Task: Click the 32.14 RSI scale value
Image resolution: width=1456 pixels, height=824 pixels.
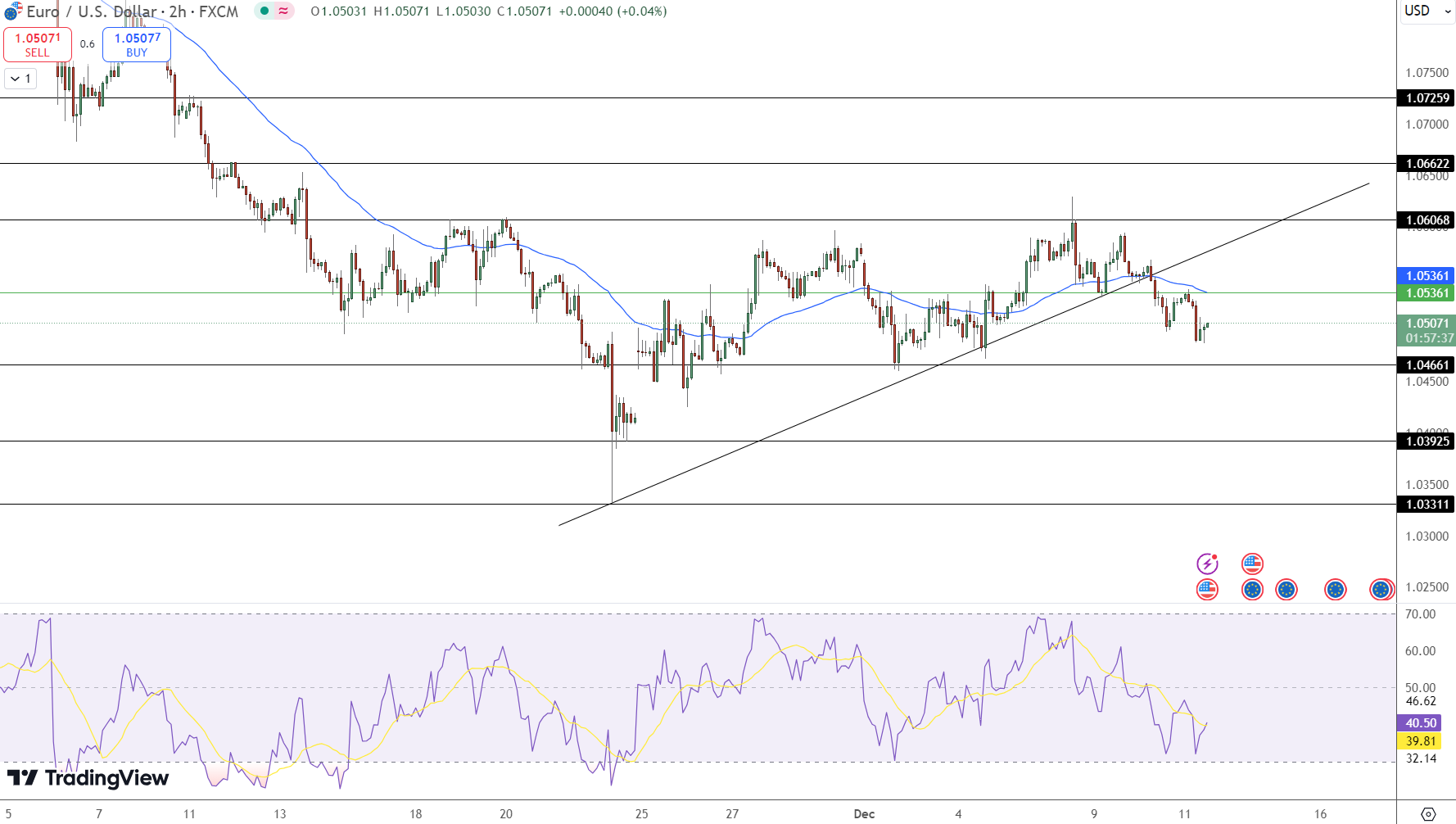Action: [1421, 758]
